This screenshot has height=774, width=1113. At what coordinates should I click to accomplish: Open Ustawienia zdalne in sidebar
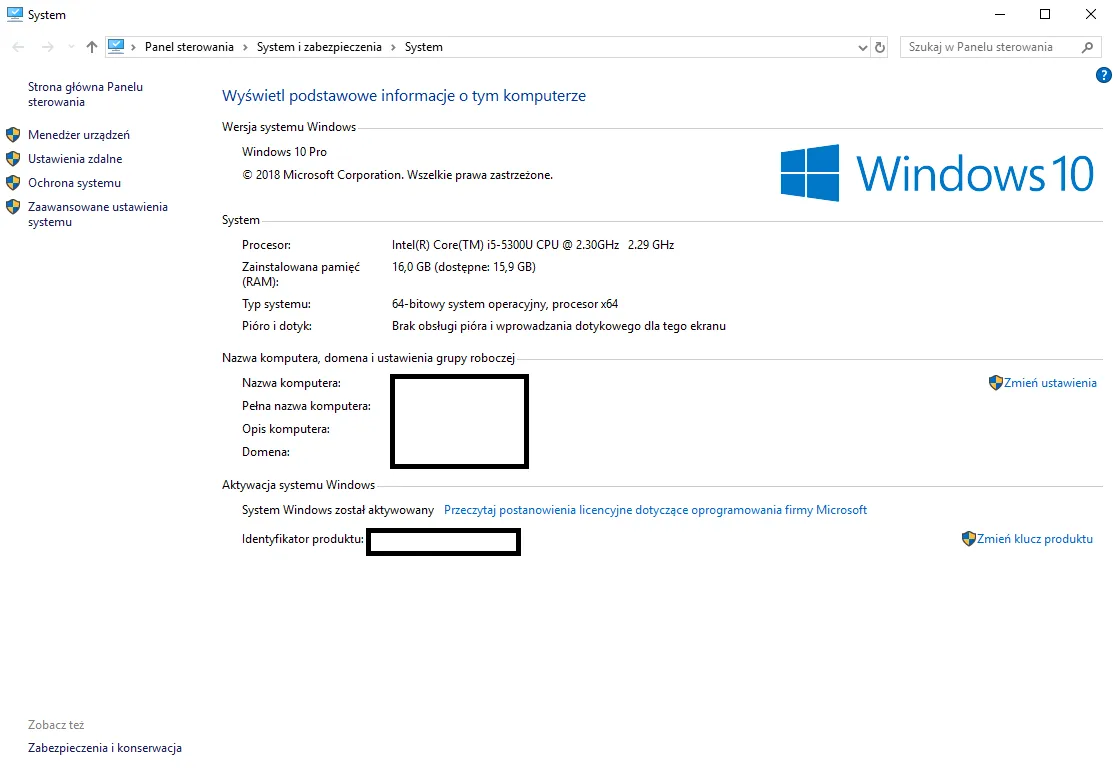click(72, 158)
